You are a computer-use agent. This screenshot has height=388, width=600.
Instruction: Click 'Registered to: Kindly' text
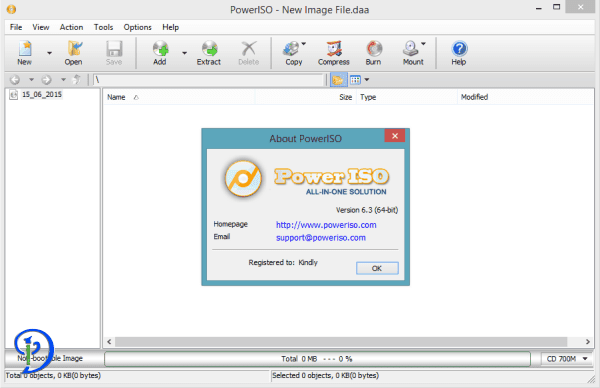pos(283,262)
